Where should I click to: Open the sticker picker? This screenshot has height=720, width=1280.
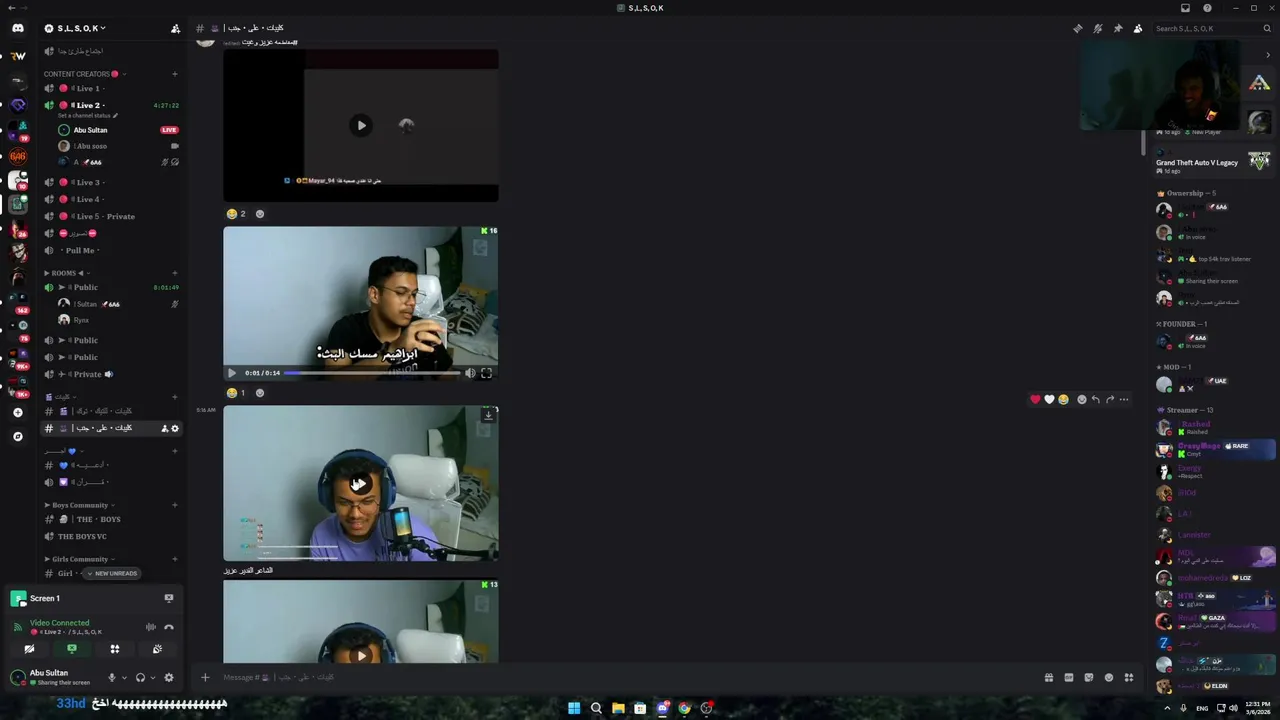[1088, 677]
